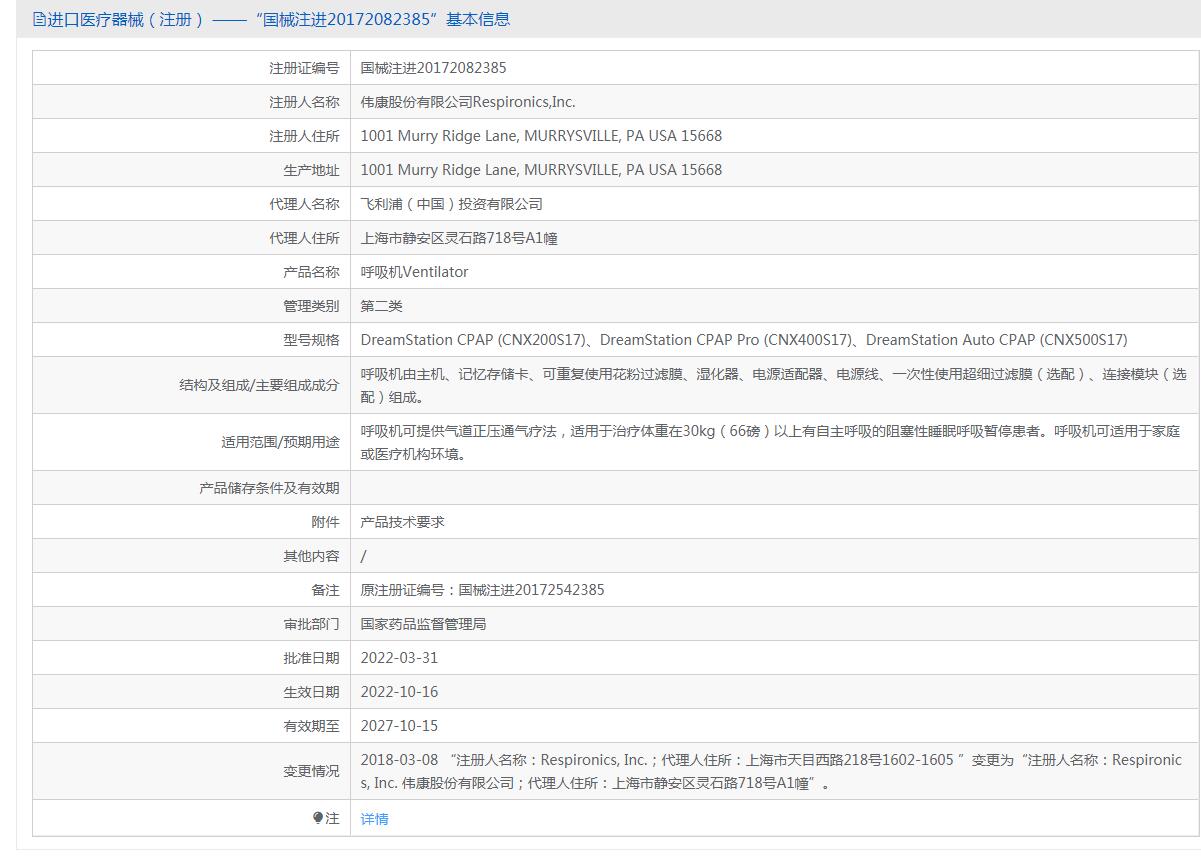Click the 变更情况 row label
Screen dimensions: 1201x861
click(x=311, y=771)
